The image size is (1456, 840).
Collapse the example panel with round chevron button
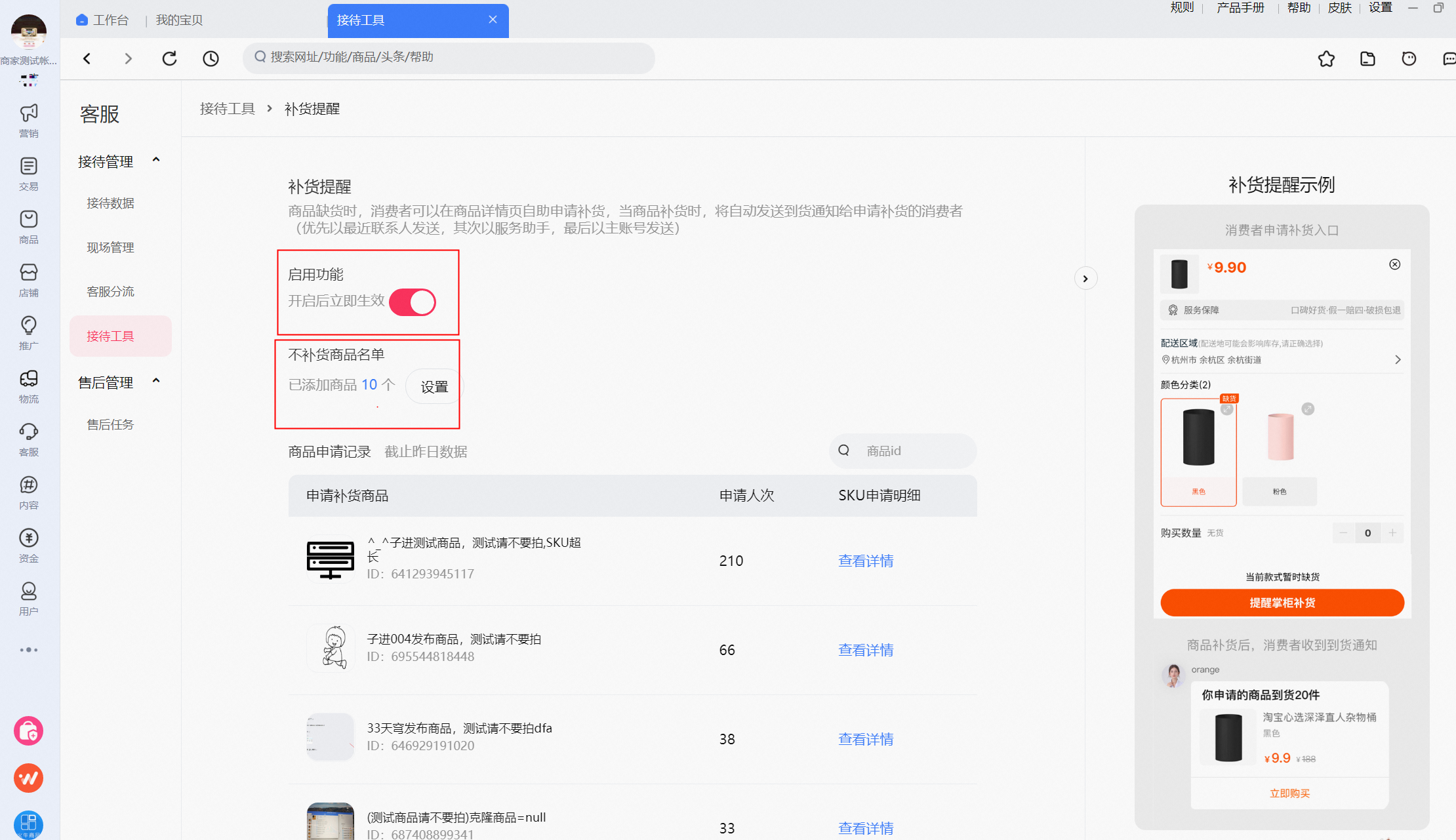1085,279
